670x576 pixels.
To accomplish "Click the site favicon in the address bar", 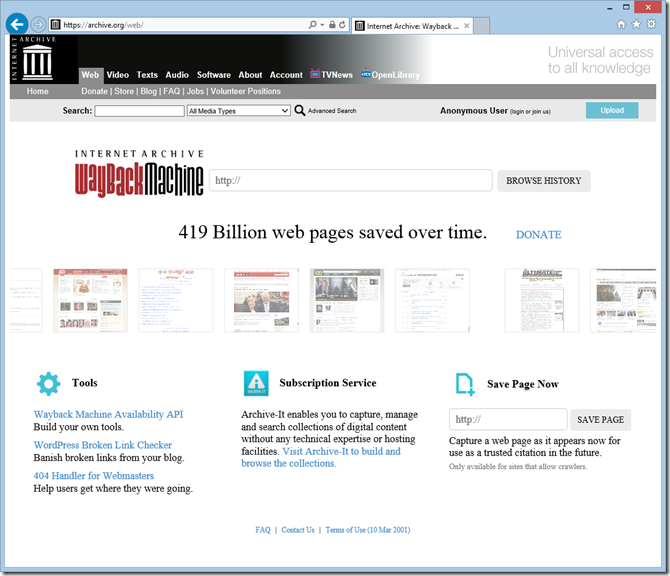I will (x=56, y=25).
